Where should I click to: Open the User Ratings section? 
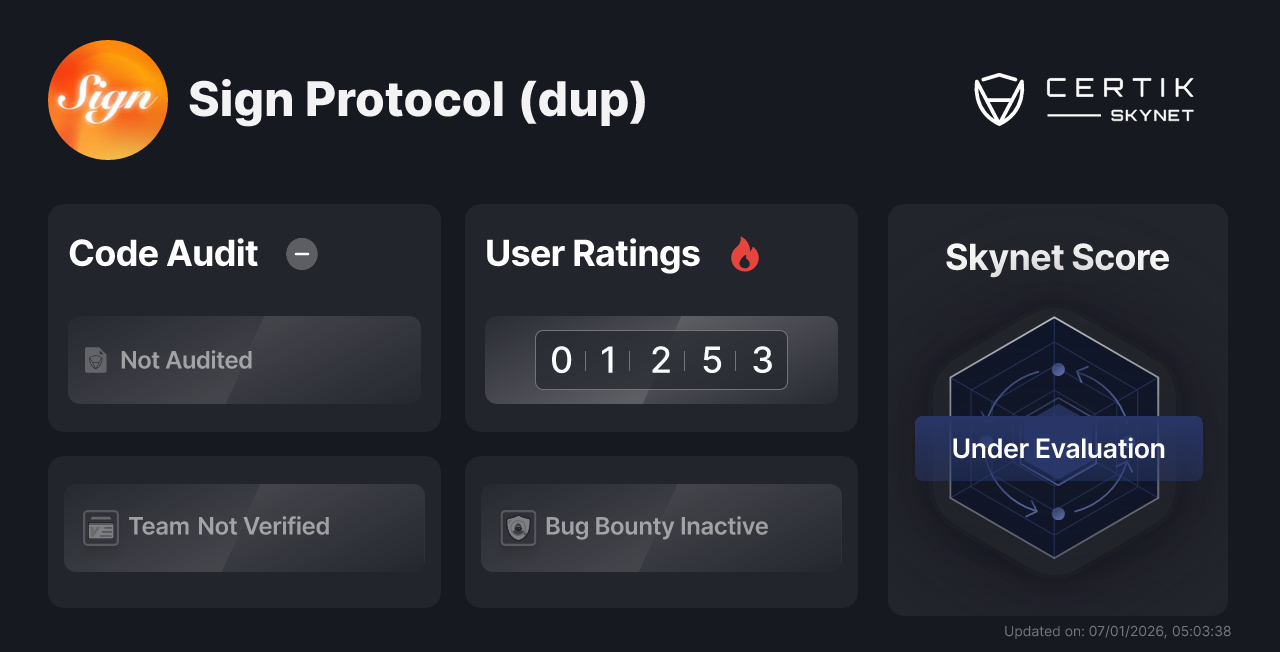coord(592,254)
